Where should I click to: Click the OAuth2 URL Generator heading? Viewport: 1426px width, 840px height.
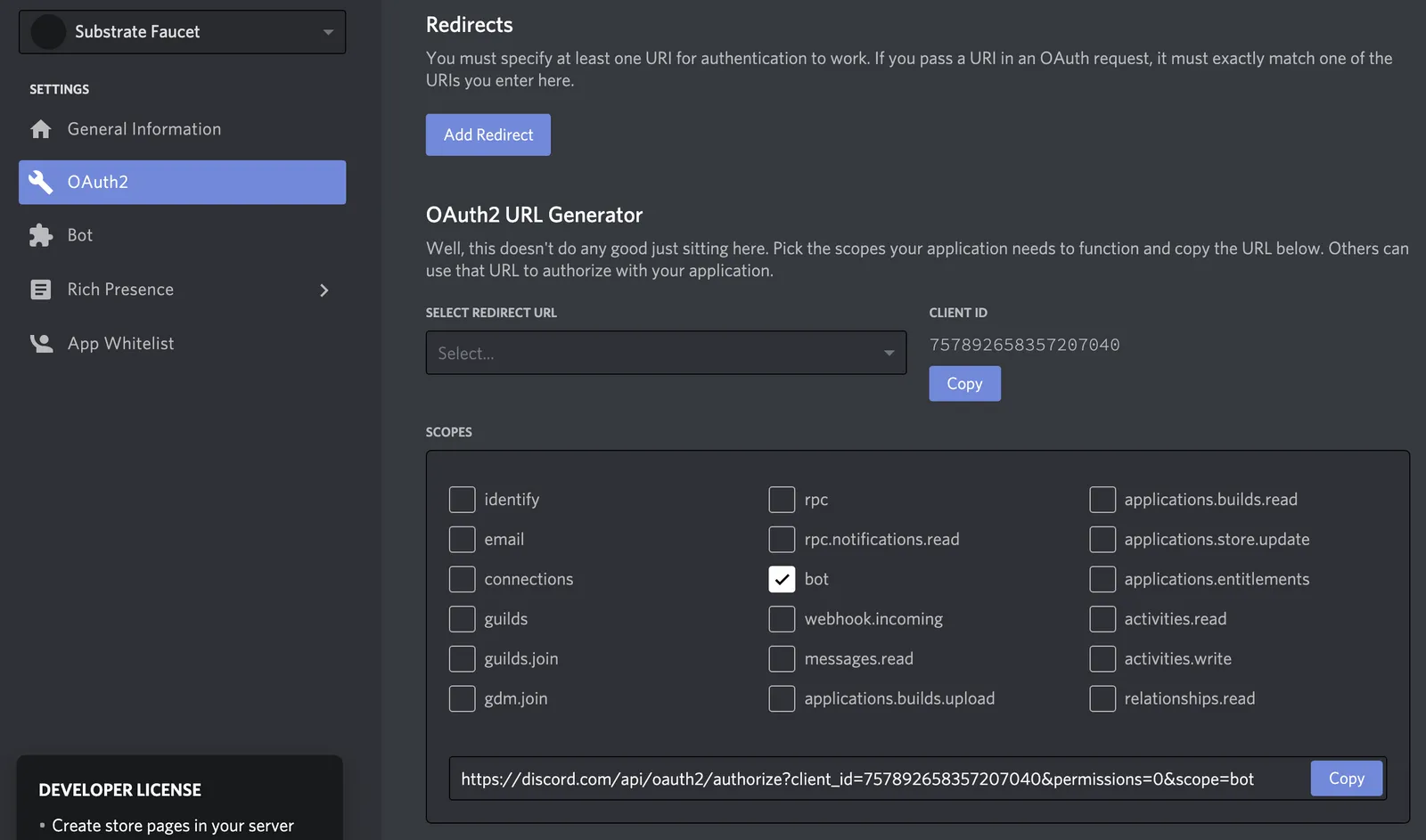pyautogui.click(x=534, y=215)
